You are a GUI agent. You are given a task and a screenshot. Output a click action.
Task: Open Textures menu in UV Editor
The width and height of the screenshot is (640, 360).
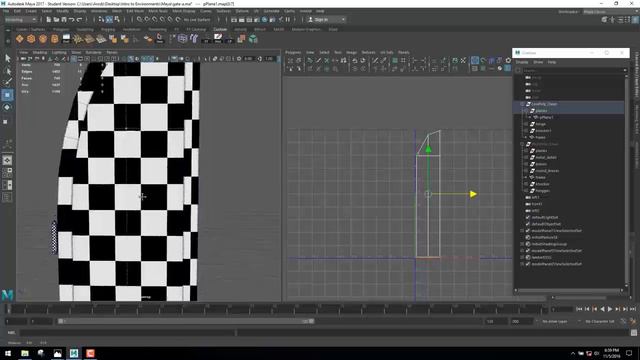(x=368, y=52)
